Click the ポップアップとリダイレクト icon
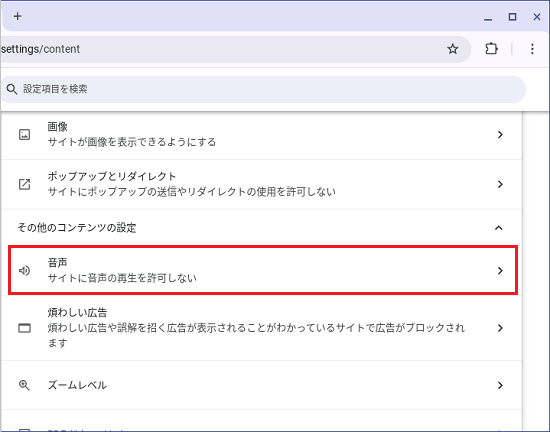Screen dimensions: 550x432 [x=24, y=184]
